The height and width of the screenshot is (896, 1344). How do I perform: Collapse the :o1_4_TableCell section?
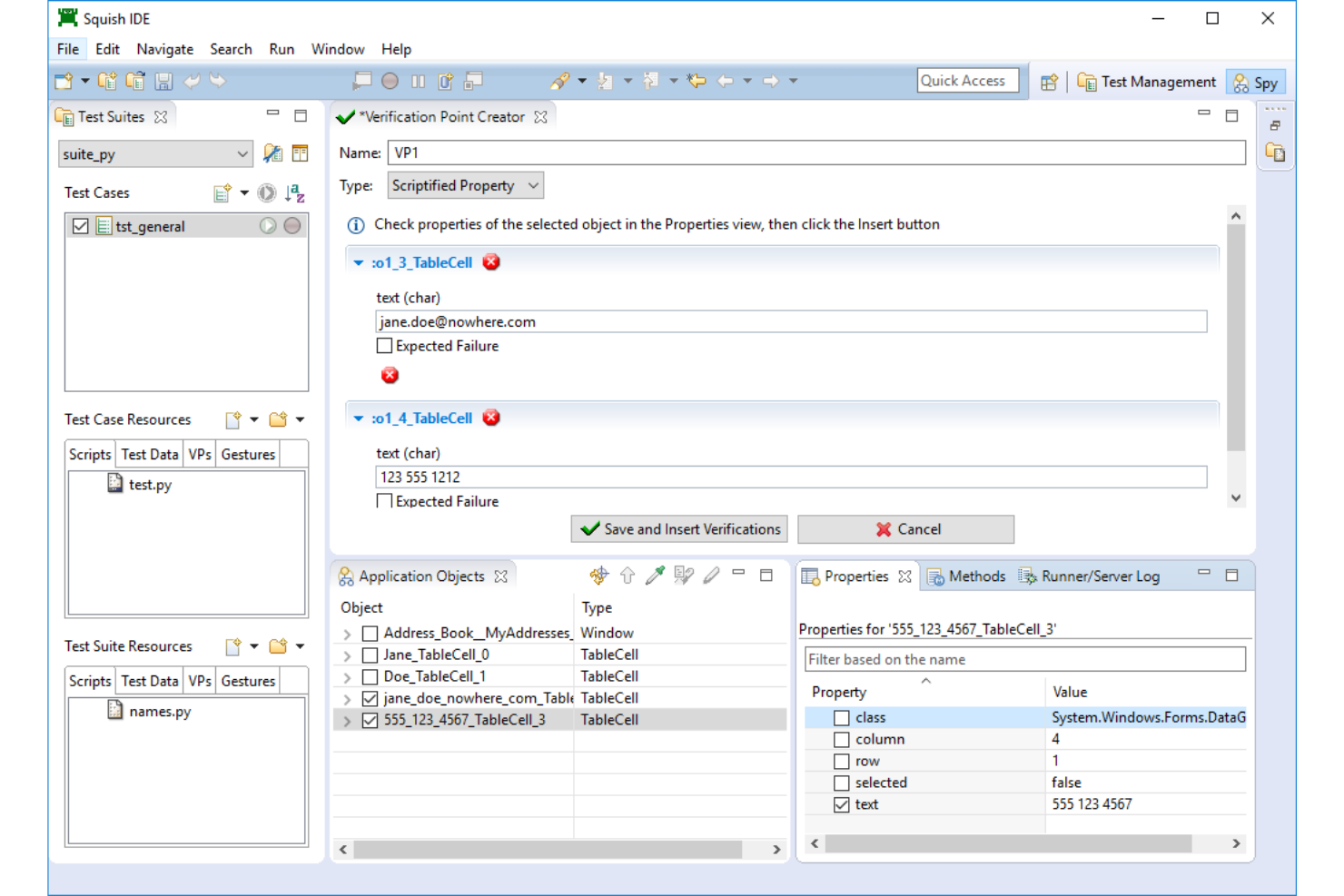tap(359, 418)
